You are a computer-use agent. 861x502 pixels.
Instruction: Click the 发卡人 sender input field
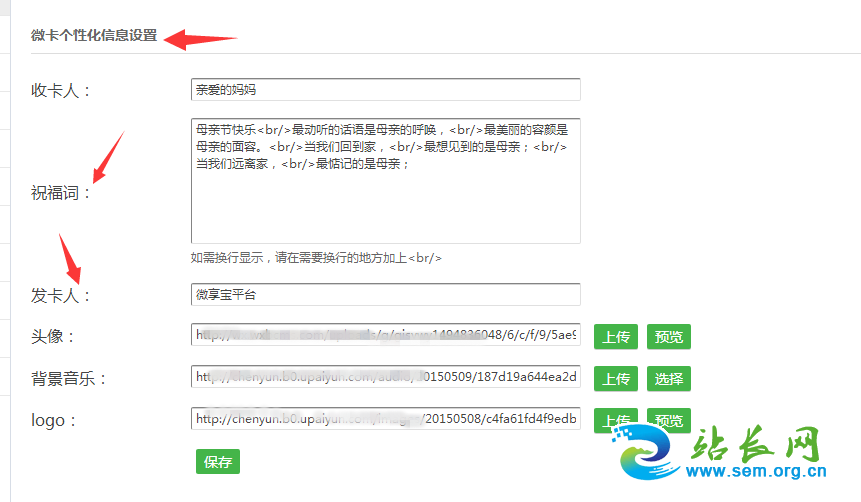click(385, 295)
